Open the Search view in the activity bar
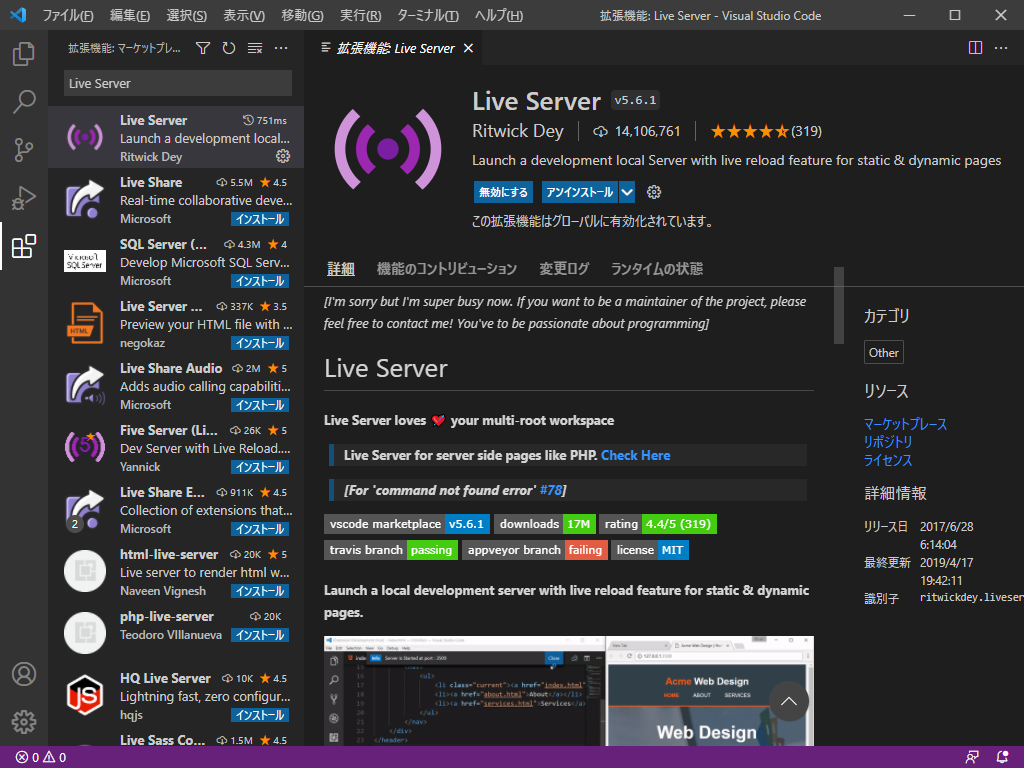The height and width of the screenshot is (768, 1024). (24, 101)
